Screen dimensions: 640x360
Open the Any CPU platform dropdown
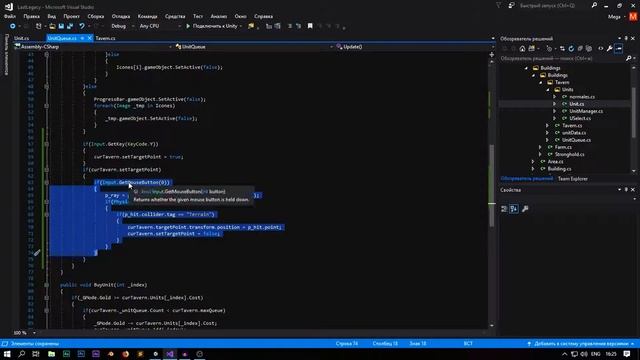pyautogui.click(x=160, y=26)
